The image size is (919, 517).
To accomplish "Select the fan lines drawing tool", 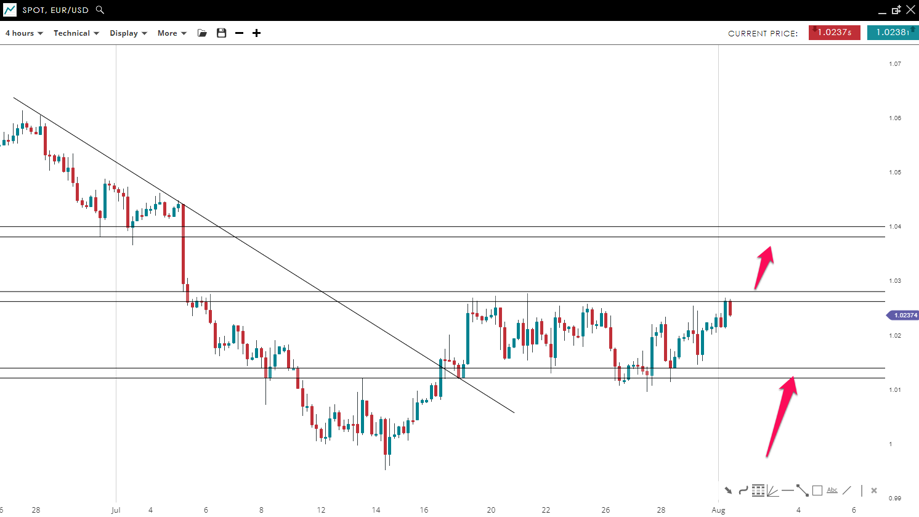I will pos(773,491).
